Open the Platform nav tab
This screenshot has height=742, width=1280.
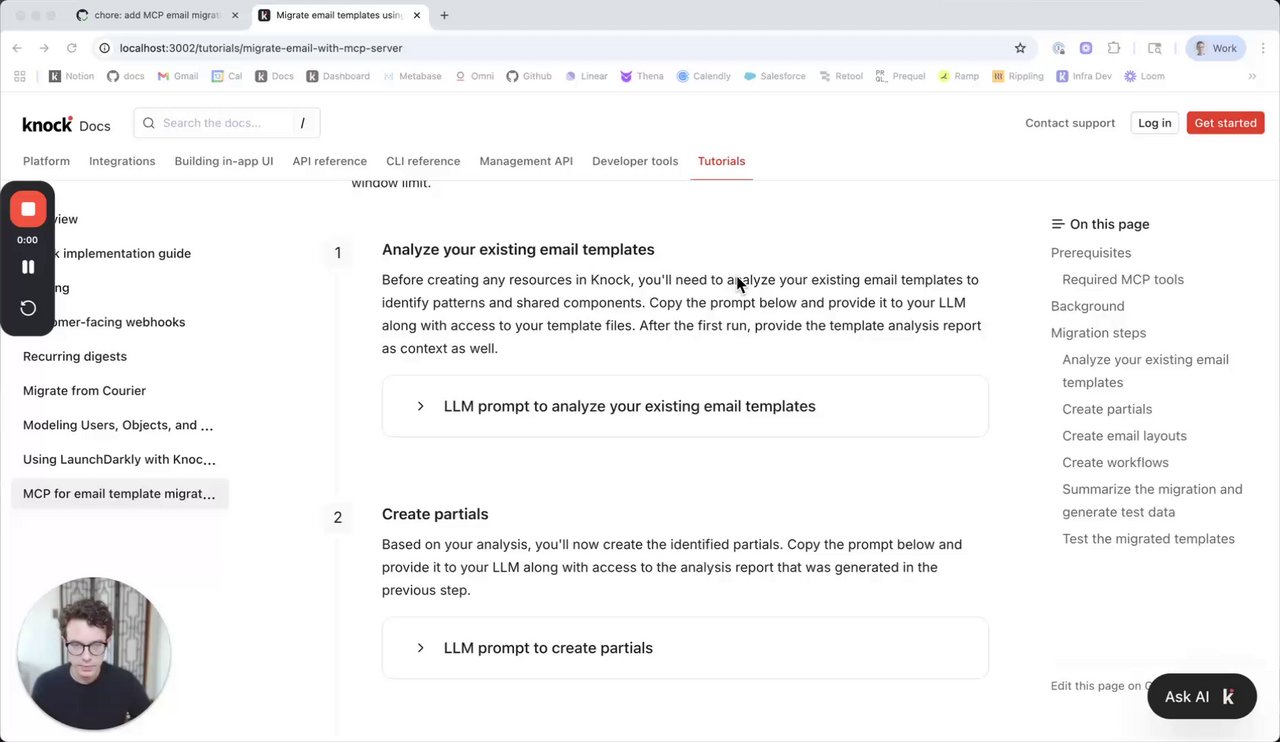pyautogui.click(x=46, y=161)
